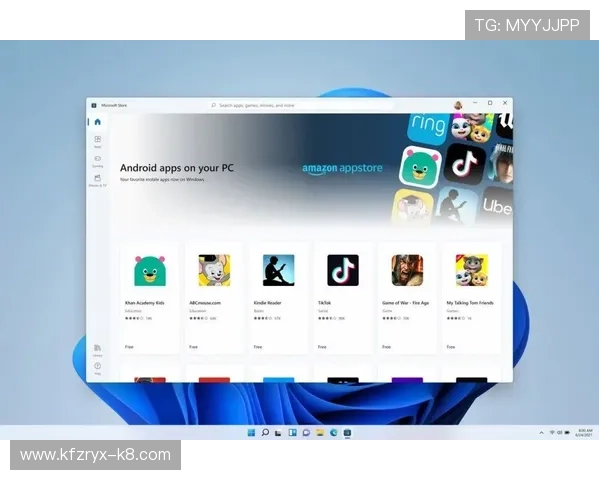Open the Help icon in sidebar

point(98,368)
